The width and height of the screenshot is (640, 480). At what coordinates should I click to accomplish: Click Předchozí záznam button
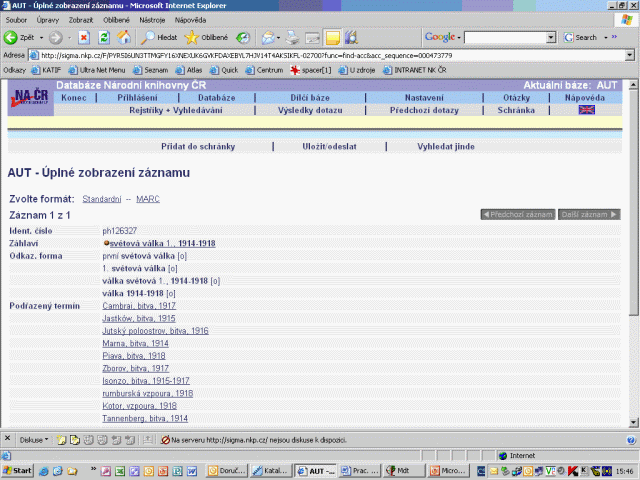tap(518, 215)
